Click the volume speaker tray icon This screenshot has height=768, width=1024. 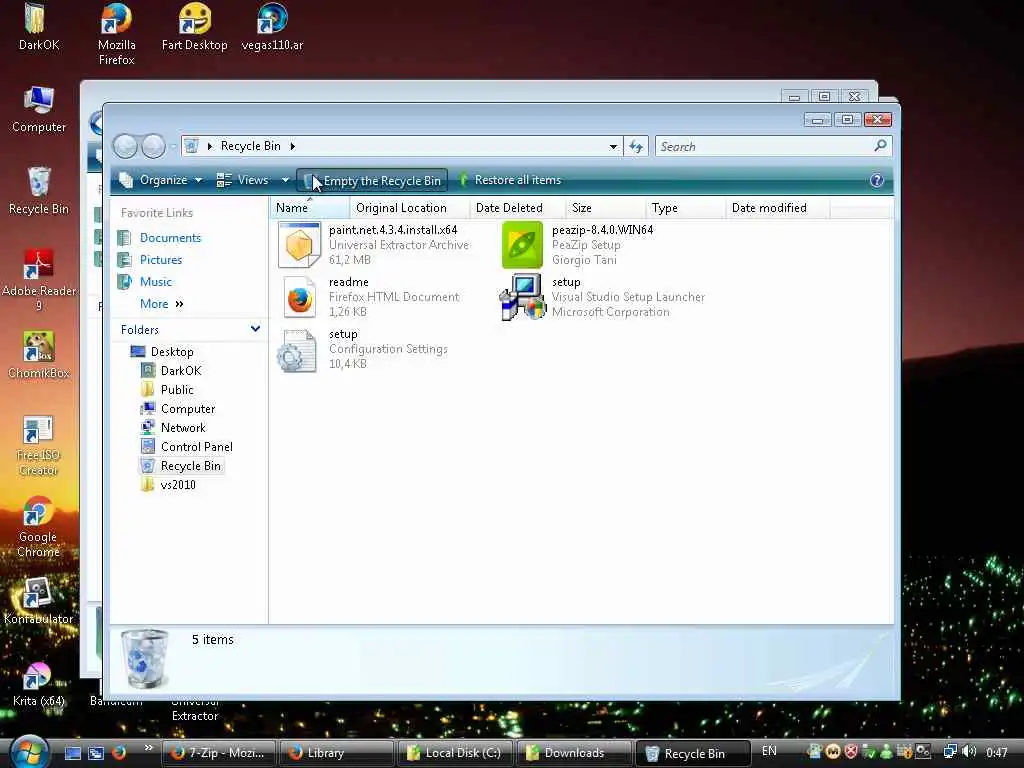click(969, 752)
